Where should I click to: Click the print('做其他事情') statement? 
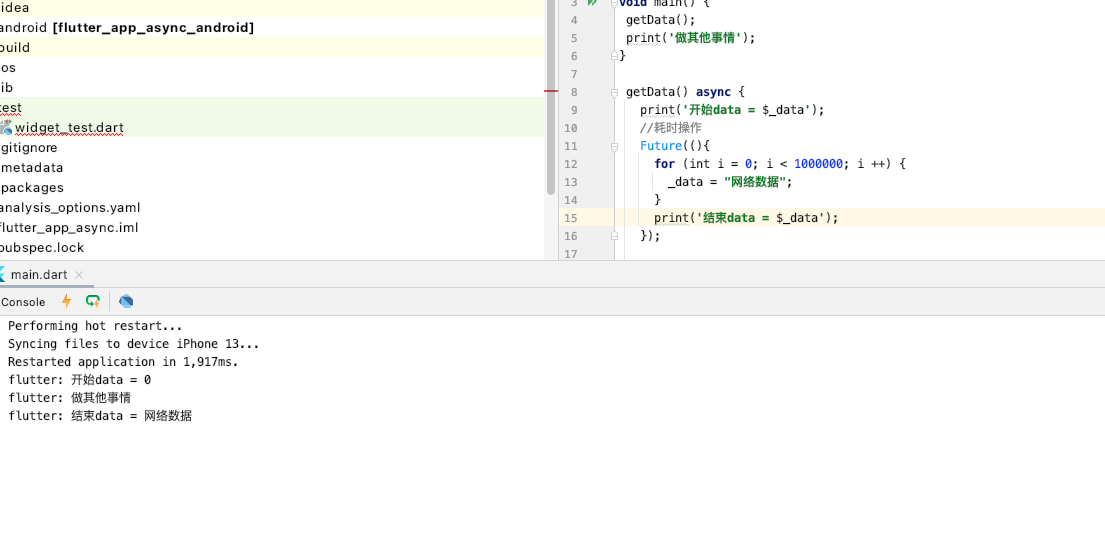(690, 38)
